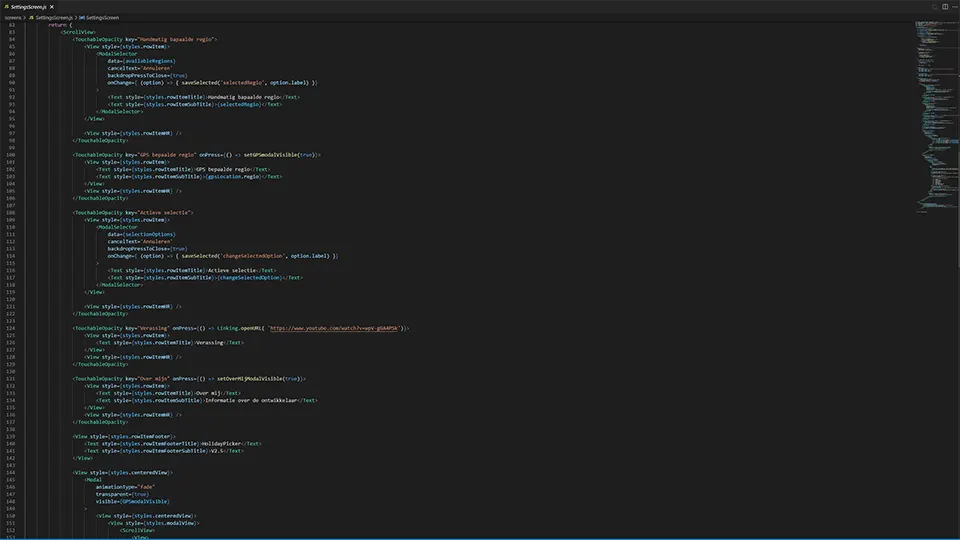Screen dimensions: 960x540
Task: Click line number 84 in the gutter
Action: tap(12, 39)
